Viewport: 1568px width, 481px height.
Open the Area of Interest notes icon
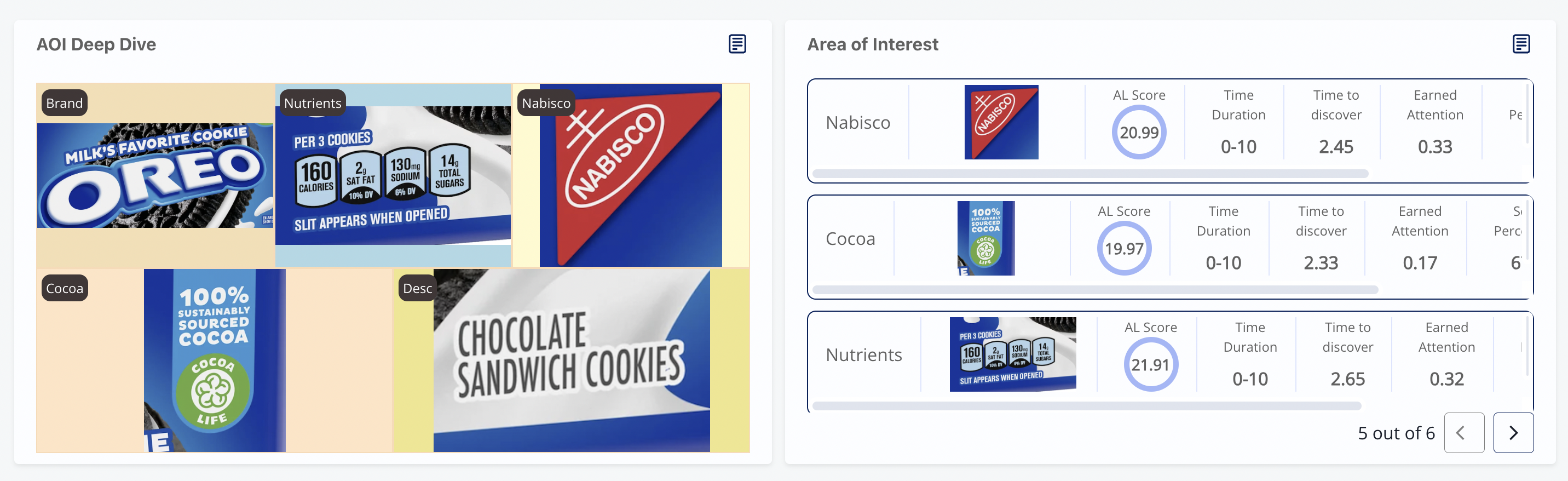coord(1520,44)
